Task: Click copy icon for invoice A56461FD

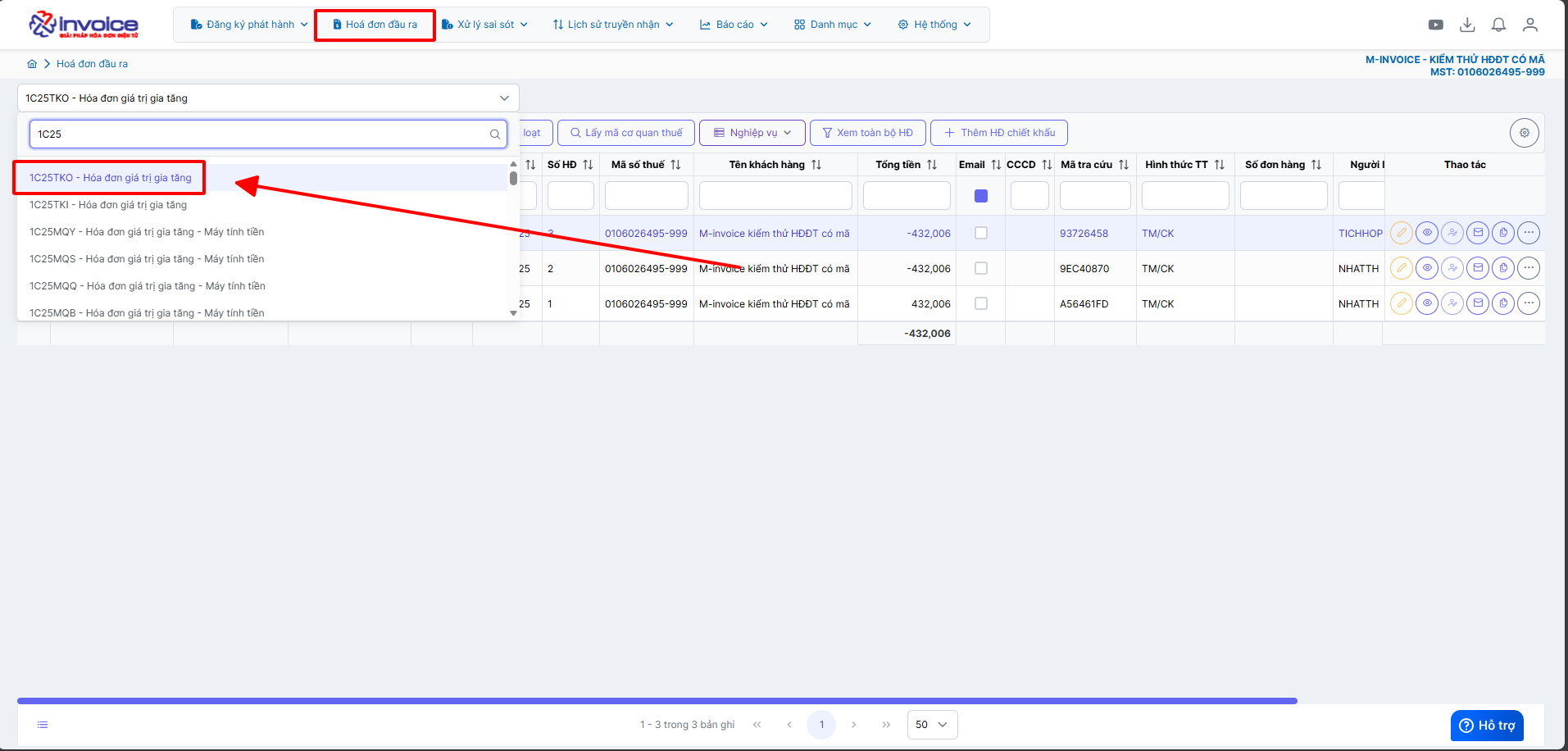Action: click(1503, 303)
